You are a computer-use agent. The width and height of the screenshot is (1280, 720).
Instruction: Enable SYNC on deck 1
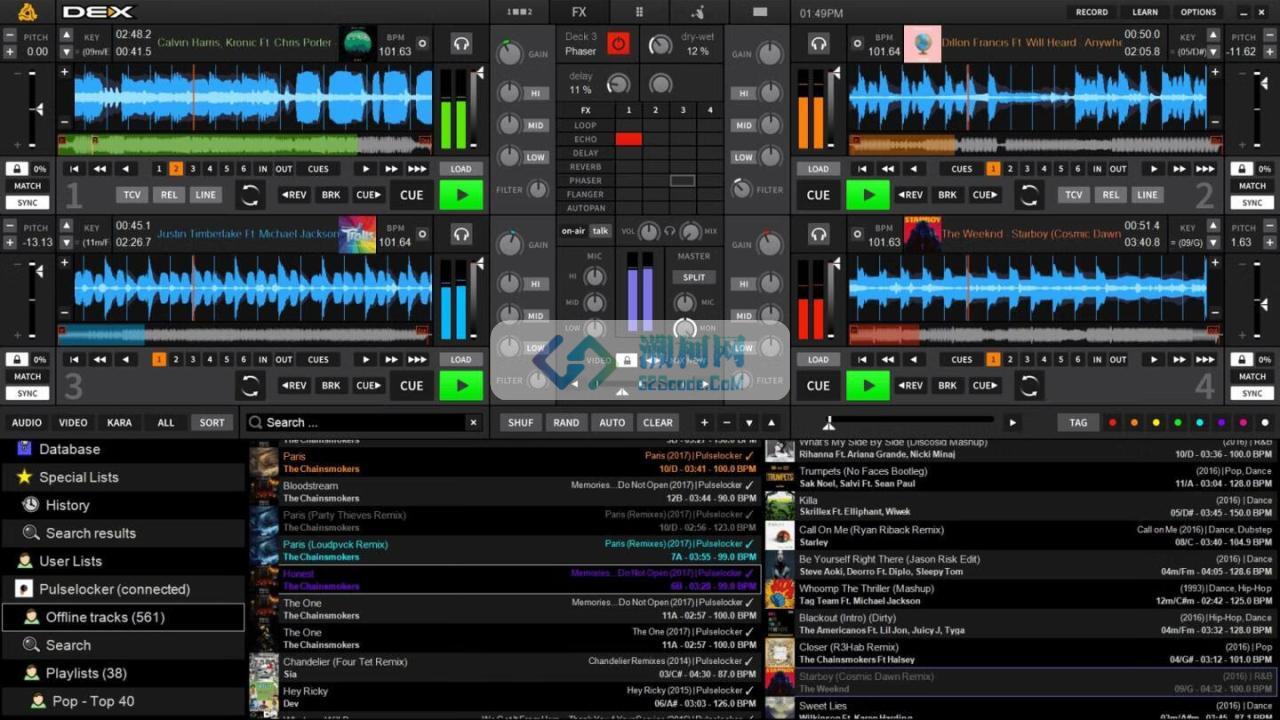[x=27, y=203]
